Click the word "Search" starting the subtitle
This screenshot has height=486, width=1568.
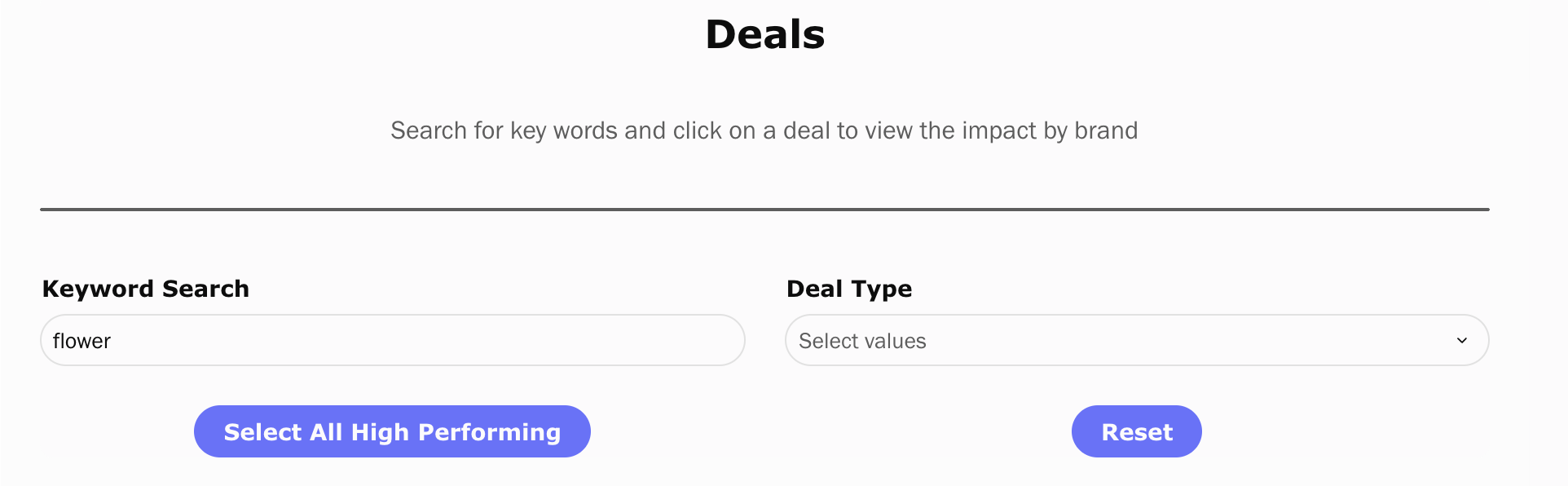click(x=429, y=130)
